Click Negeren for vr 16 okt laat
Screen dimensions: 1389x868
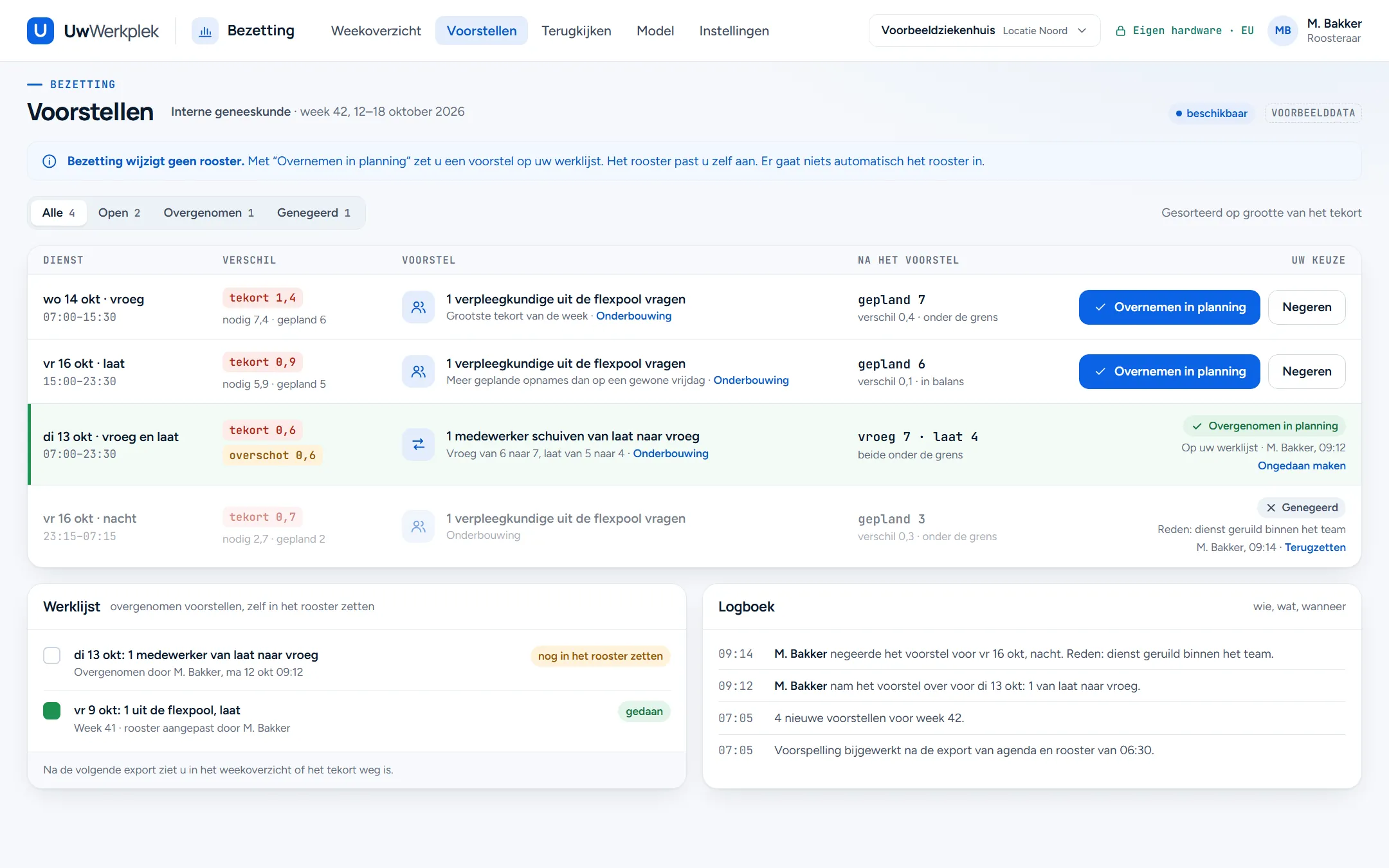(x=1307, y=372)
